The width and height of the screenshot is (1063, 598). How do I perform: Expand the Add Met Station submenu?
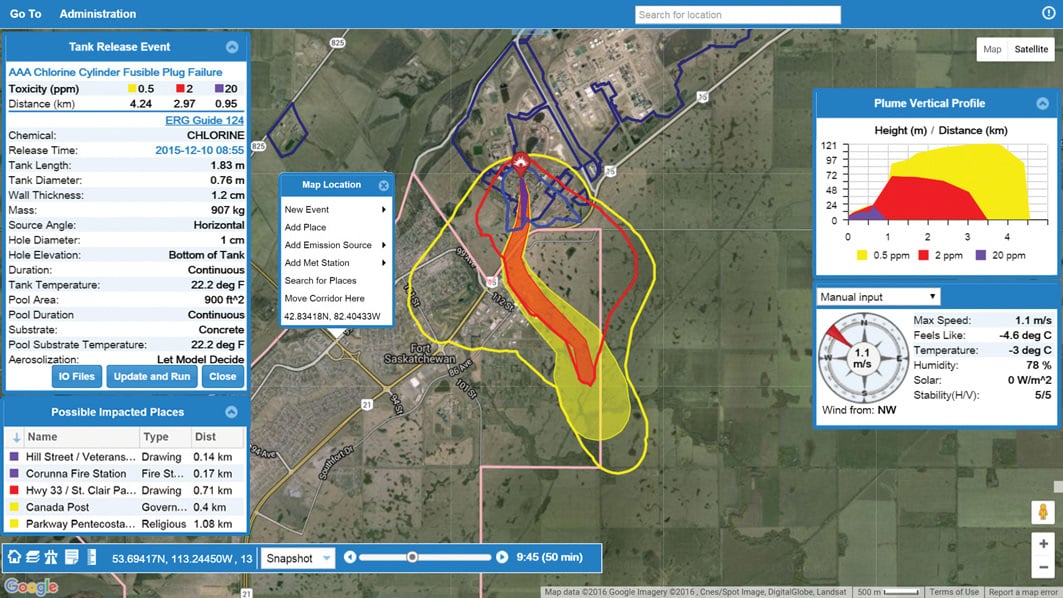click(336, 262)
